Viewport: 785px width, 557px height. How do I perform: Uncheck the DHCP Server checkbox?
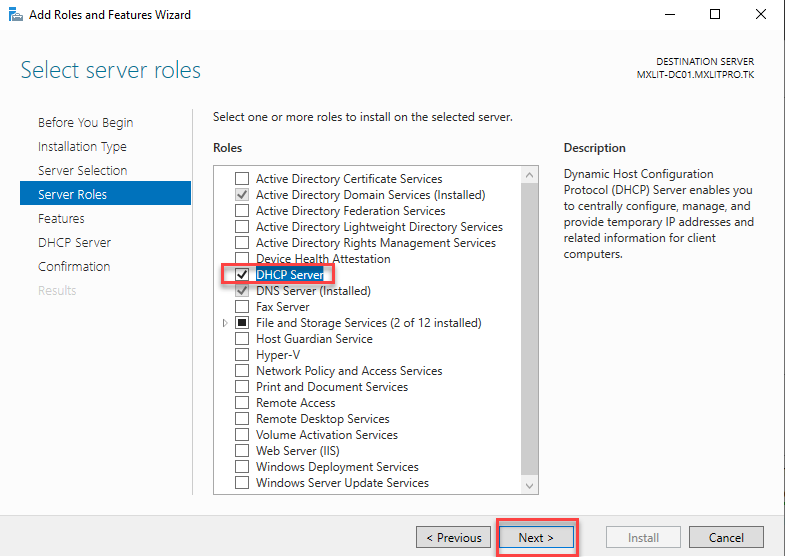[x=241, y=275]
